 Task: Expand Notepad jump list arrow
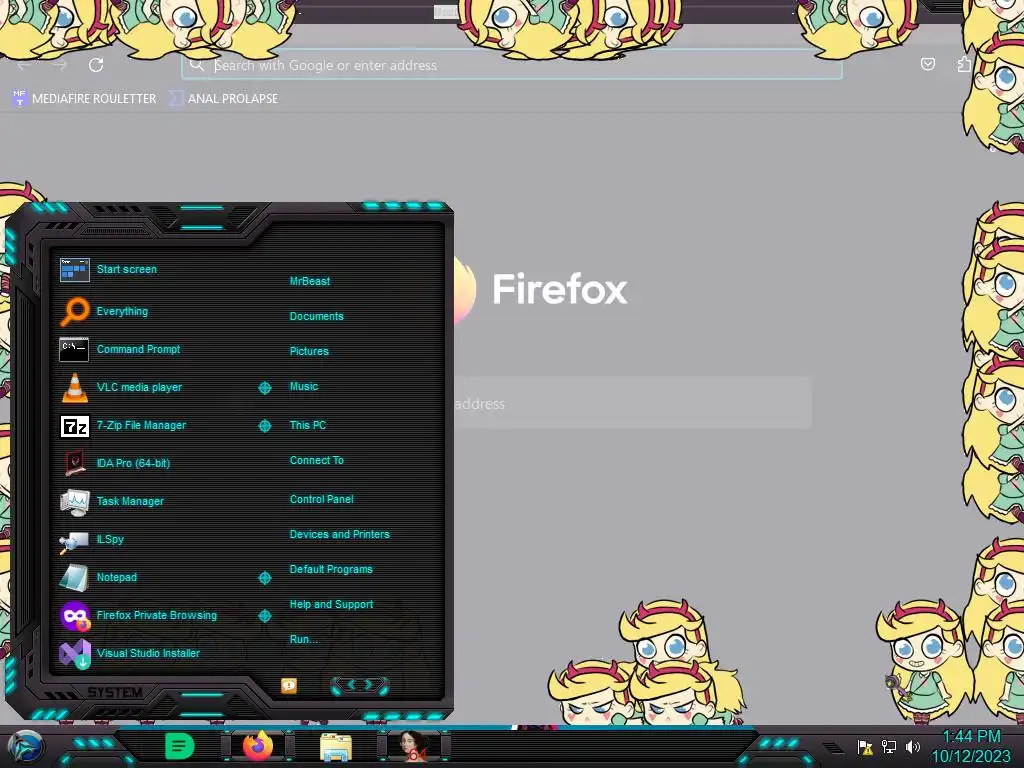[264, 578]
